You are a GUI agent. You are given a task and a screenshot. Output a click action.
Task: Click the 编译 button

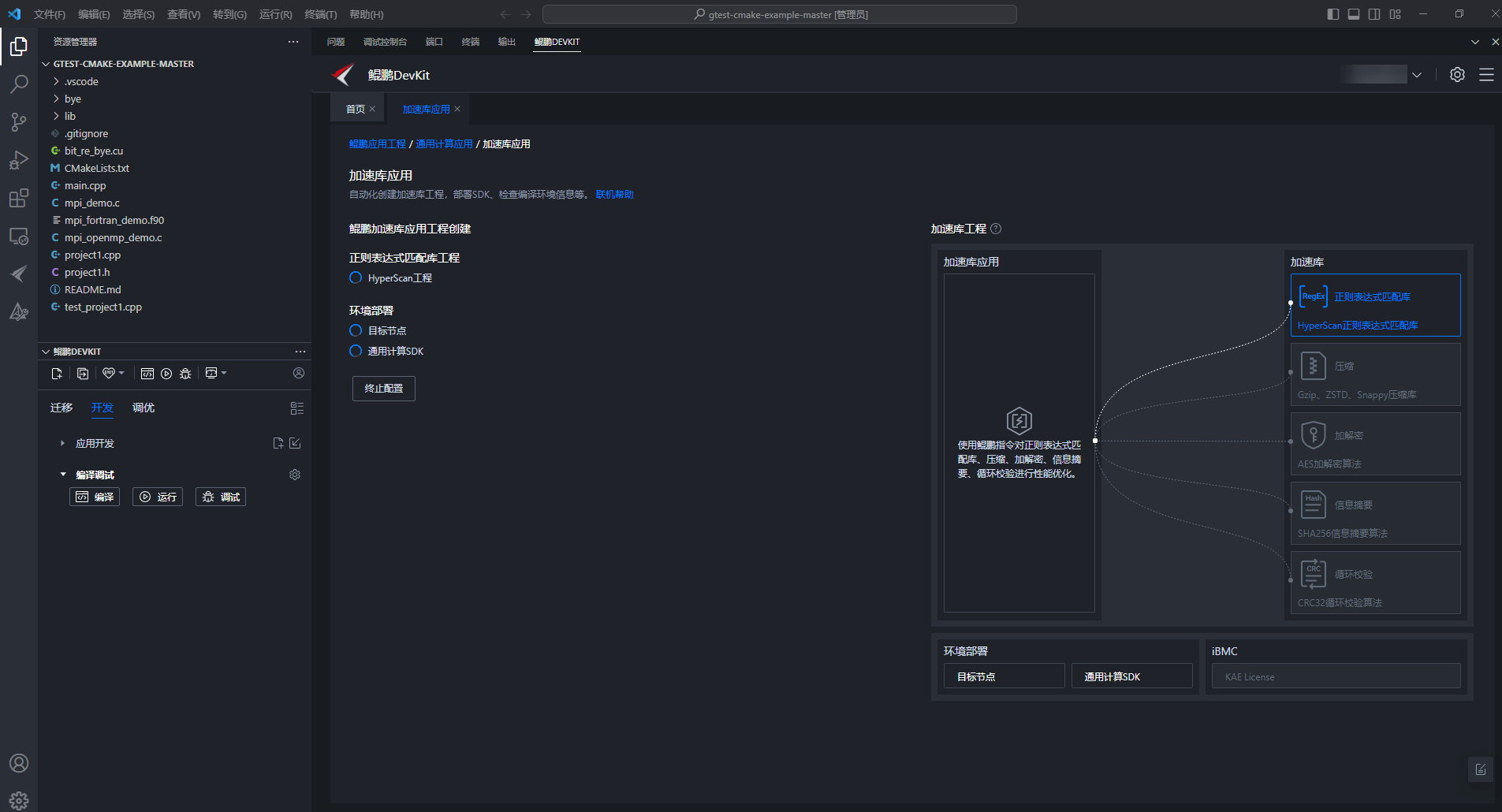coord(95,497)
